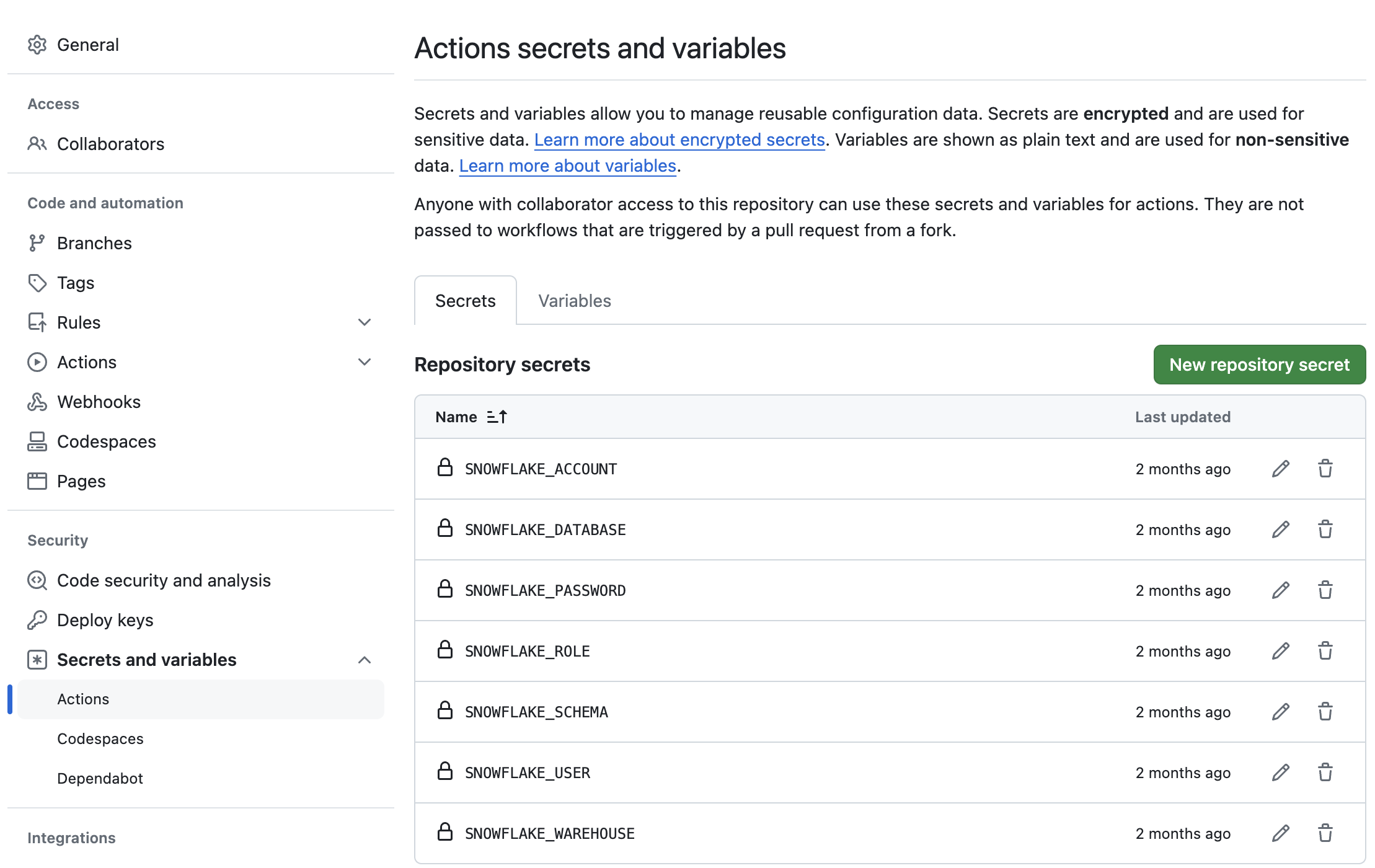Click the Last updated column header
This screenshot has width=1375, height=868.
(1183, 417)
